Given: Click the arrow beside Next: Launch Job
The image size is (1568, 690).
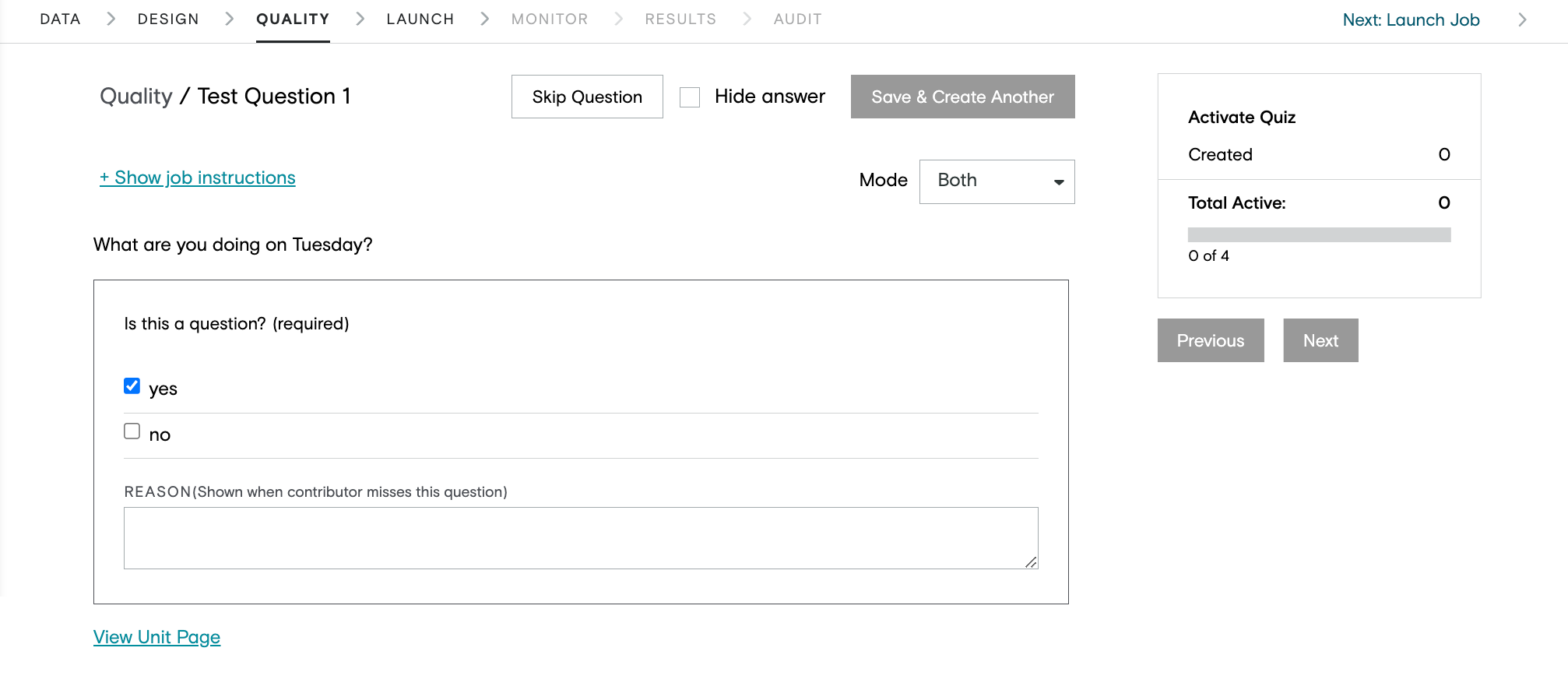Looking at the screenshot, I should (1522, 20).
